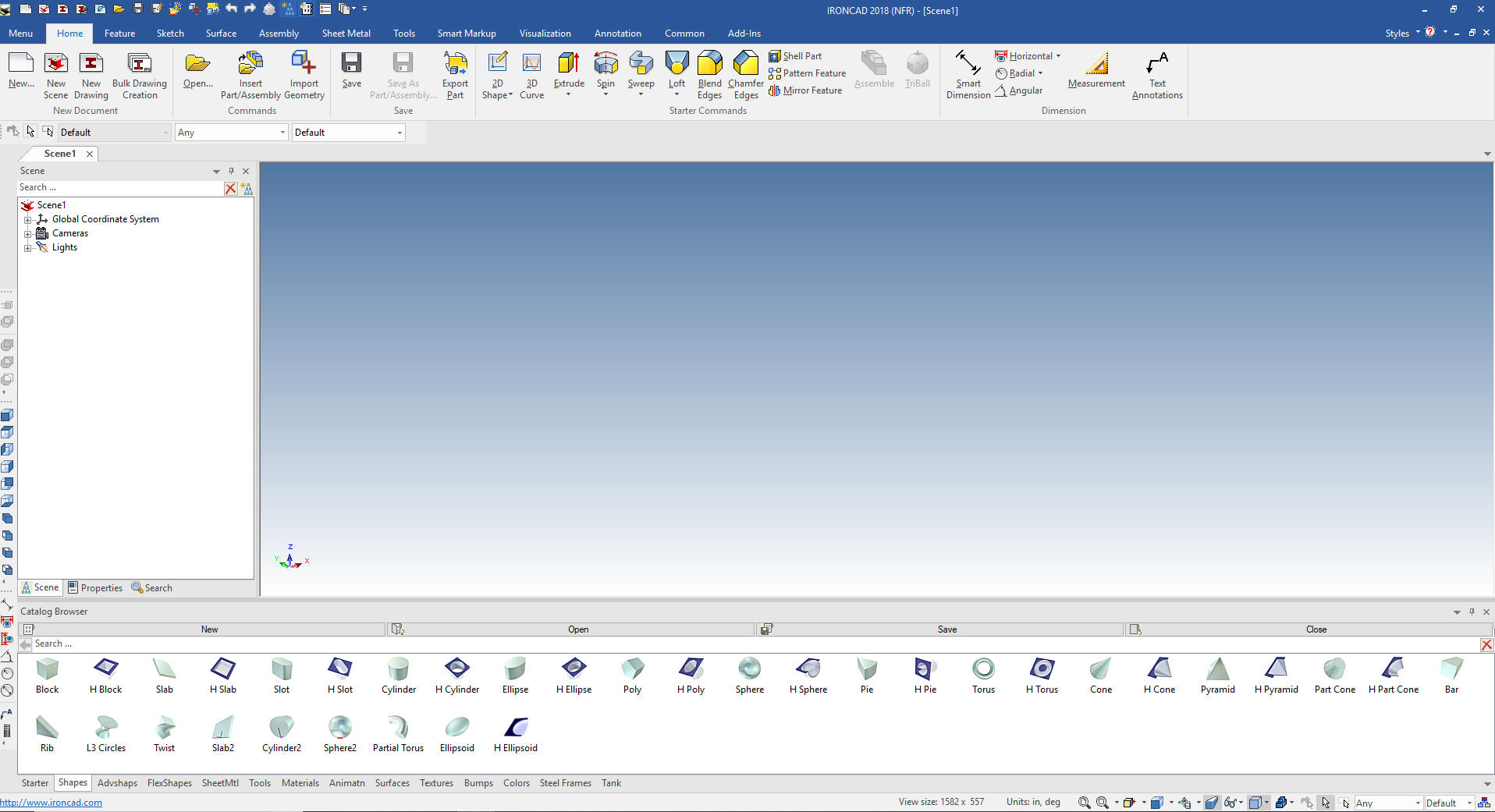This screenshot has width=1495, height=812.
Task: Pin the Scene panel
Action: 231,171
